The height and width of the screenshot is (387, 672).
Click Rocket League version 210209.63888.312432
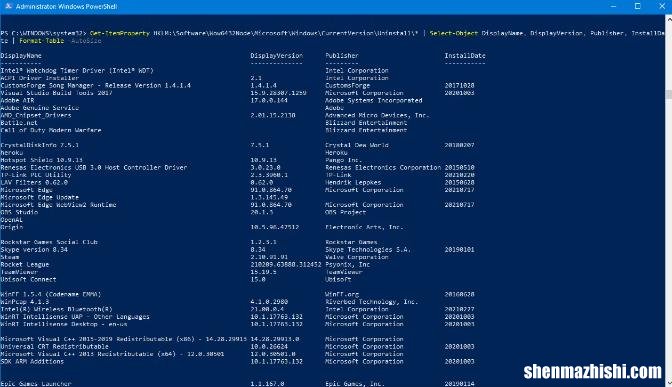286,265
